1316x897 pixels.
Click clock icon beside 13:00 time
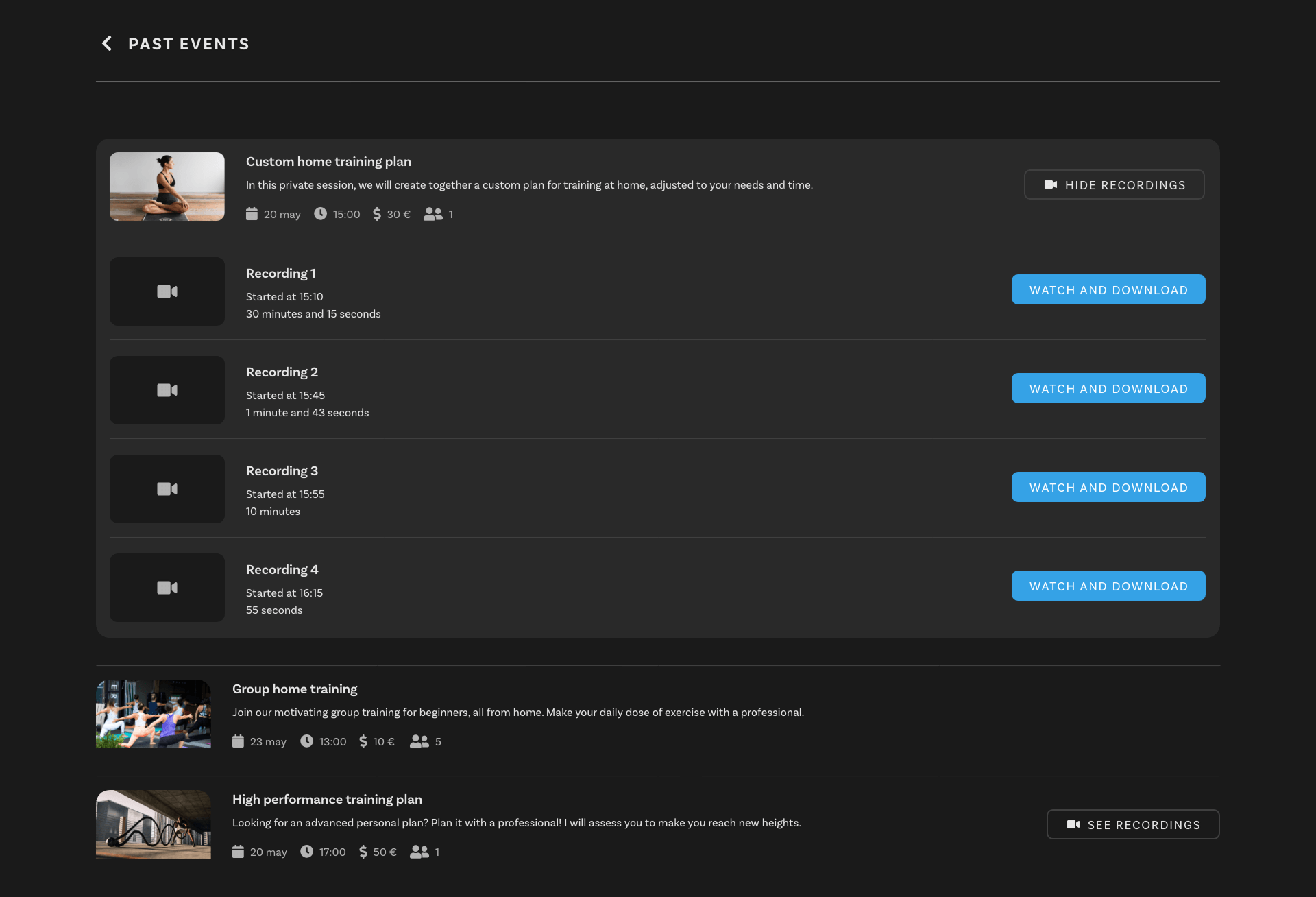306,741
